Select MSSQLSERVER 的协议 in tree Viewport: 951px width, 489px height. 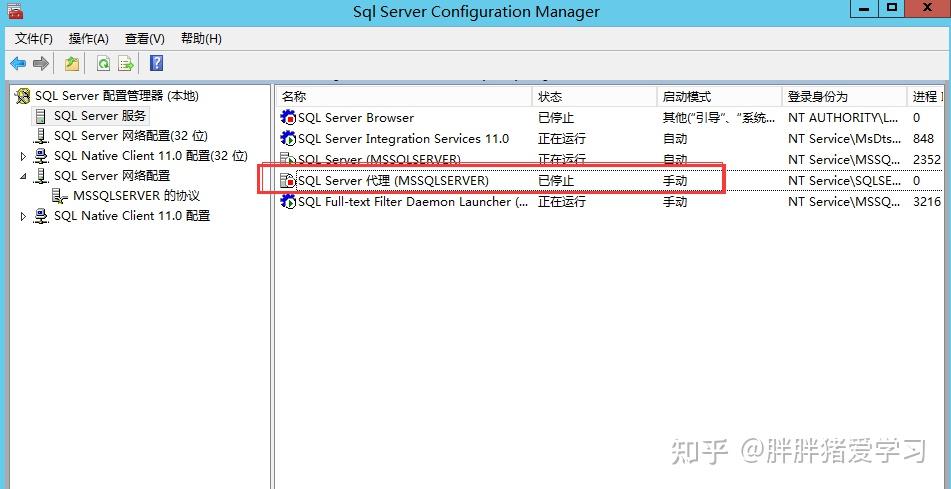pos(136,196)
